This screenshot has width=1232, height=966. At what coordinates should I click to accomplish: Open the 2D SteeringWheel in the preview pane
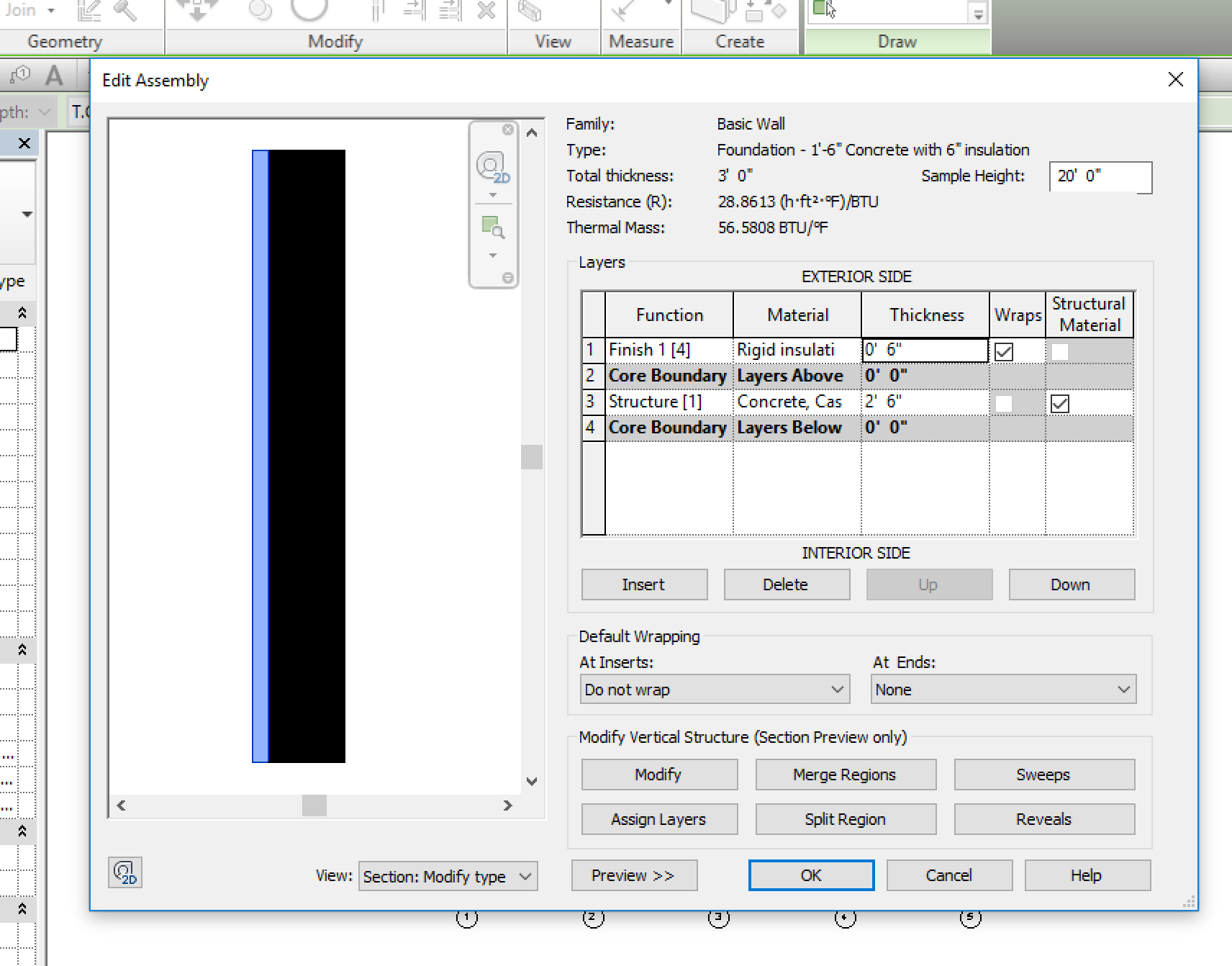pos(493,166)
